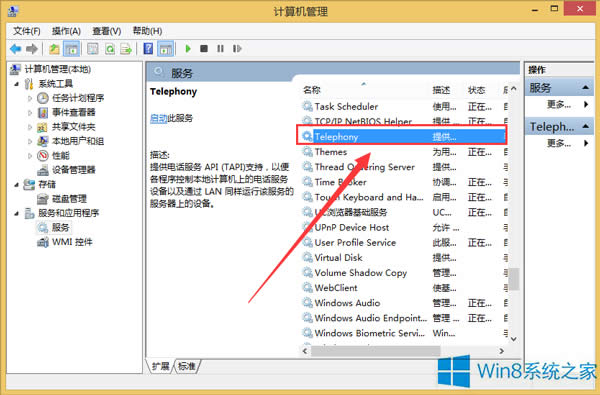
Task: Select Volume Shadow Copy service
Action: point(405,273)
